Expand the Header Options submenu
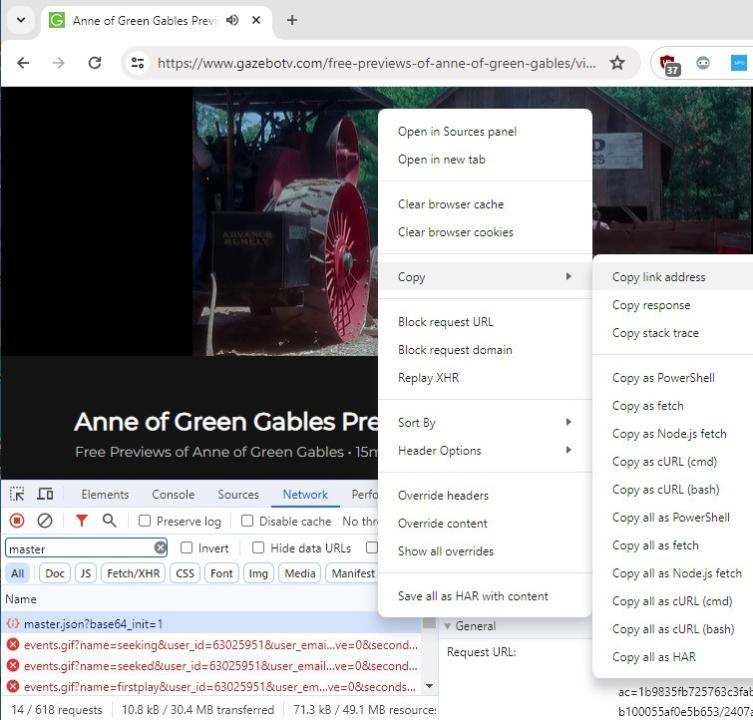Viewport: 753px width, 720px height. [x=484, y=451]
